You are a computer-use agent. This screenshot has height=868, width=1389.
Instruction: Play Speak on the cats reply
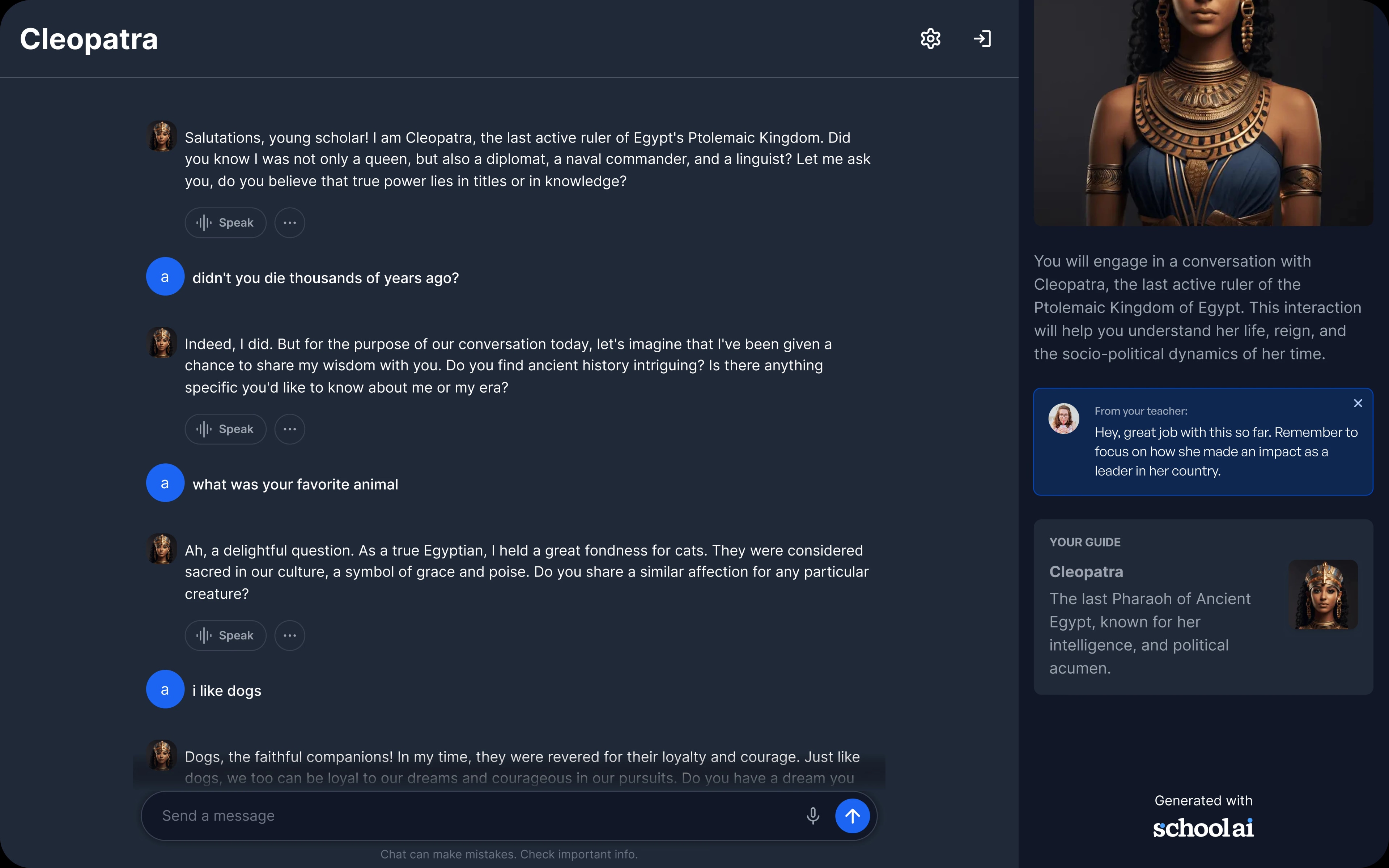point(226,635)
